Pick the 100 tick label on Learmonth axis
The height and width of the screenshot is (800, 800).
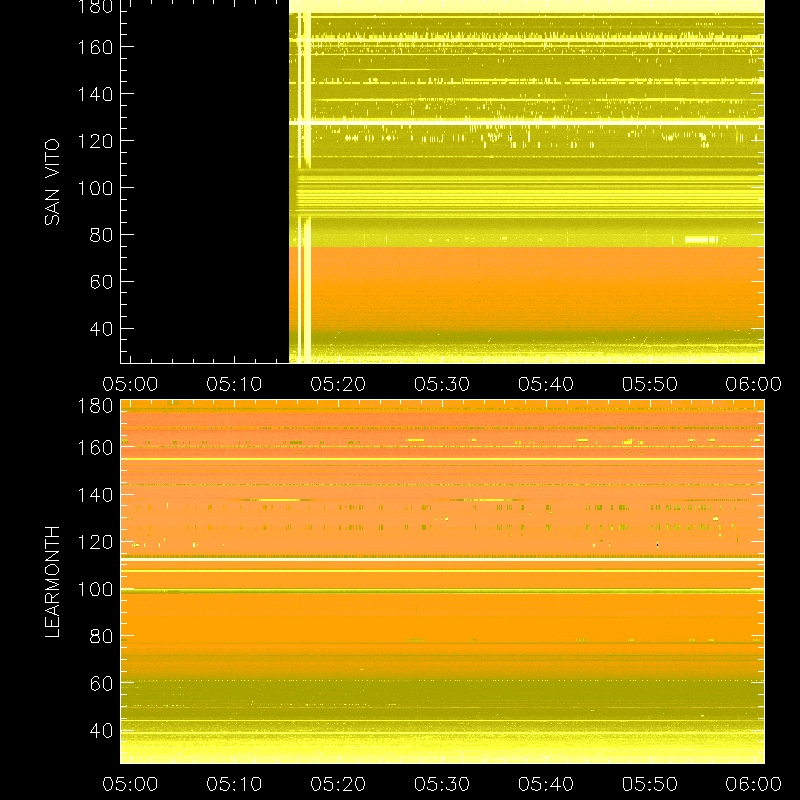pyautogui.click(x=95, y=589)
